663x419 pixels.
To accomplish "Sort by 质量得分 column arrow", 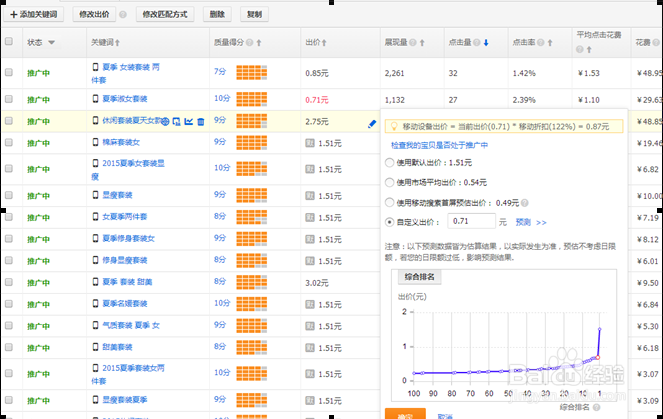I will (259, 43).
